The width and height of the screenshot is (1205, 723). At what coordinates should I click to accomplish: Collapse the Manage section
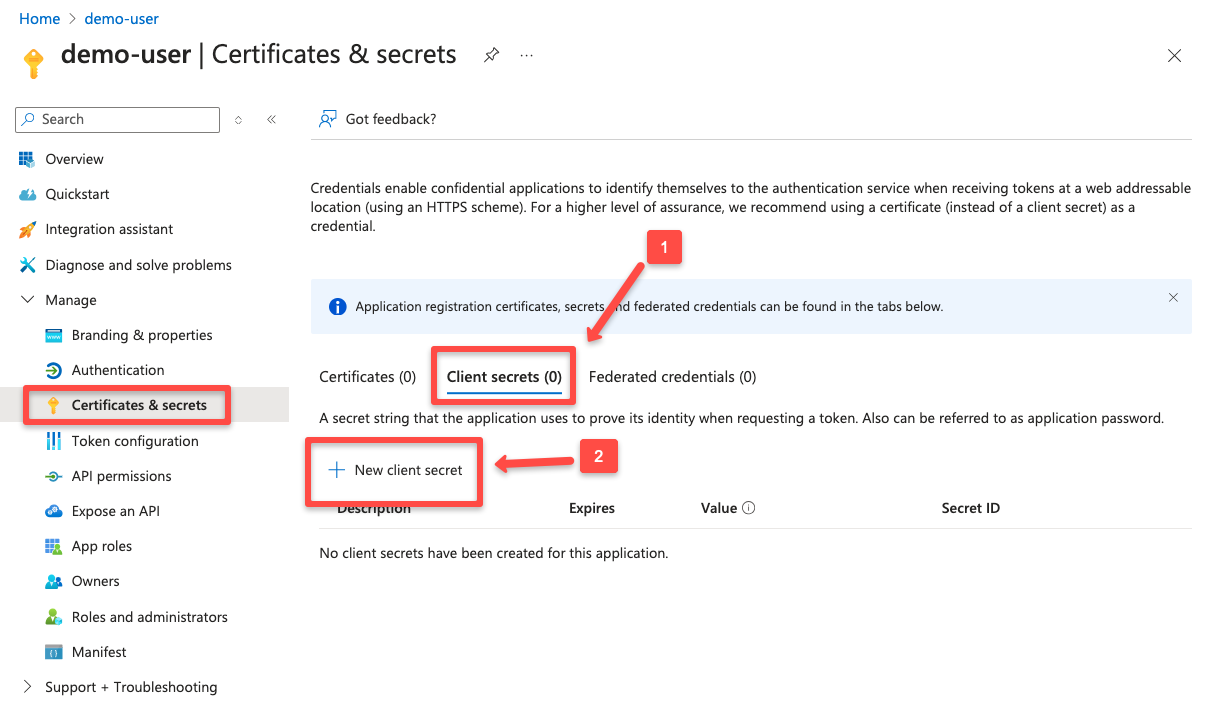tap(27, 299)
